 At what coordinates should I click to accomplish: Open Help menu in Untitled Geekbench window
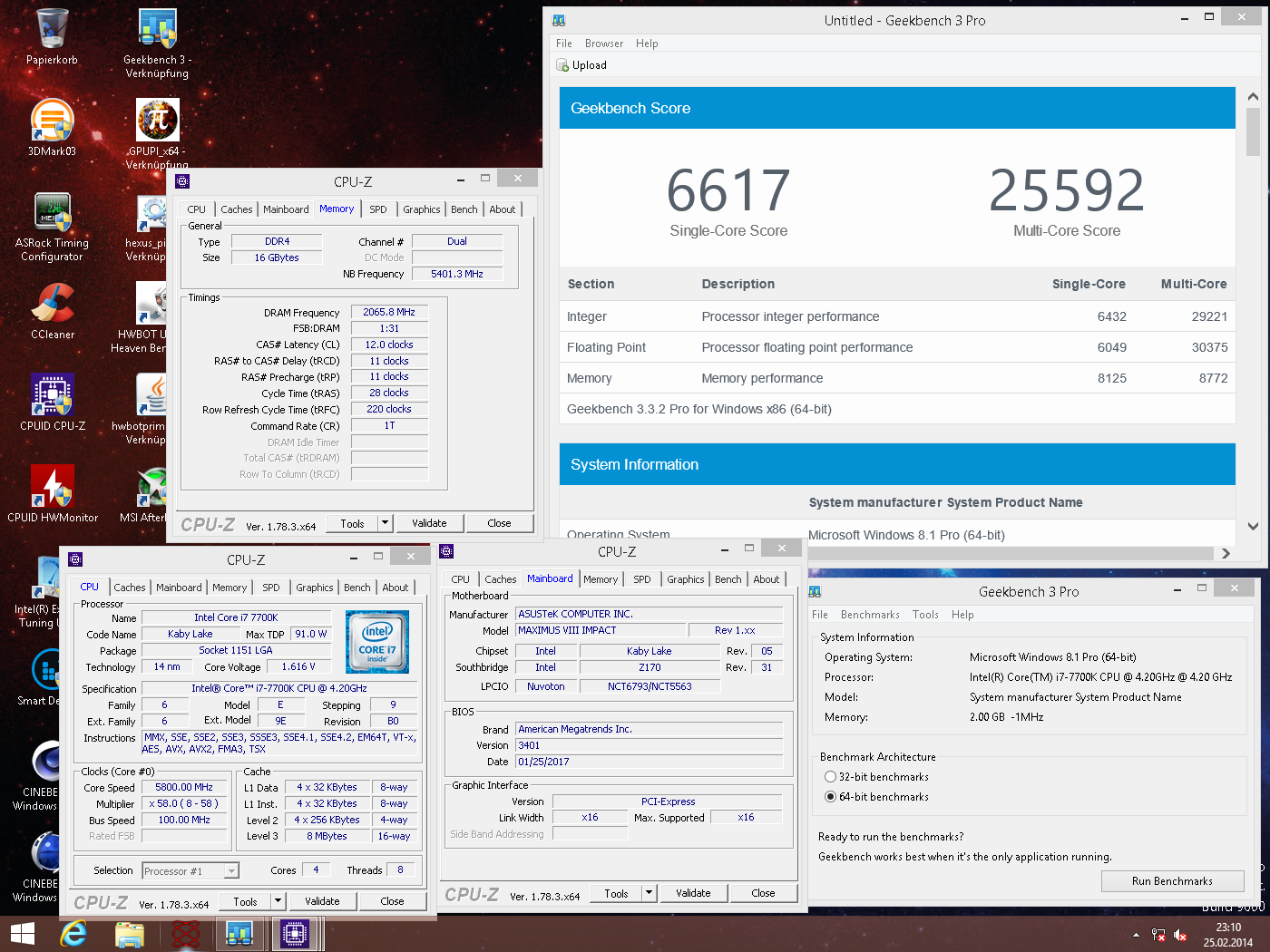(647, 44)
